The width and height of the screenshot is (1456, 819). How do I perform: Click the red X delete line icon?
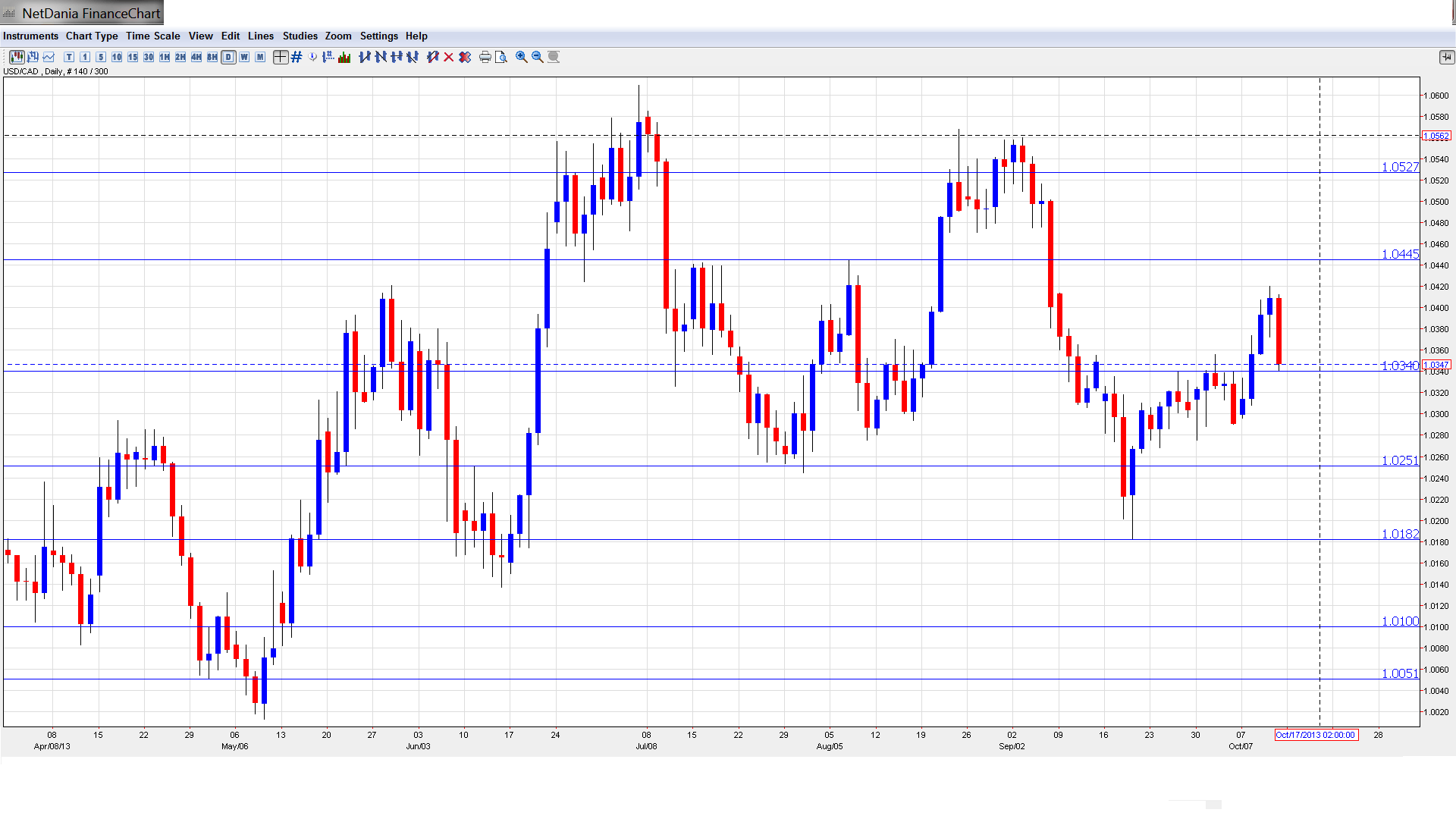click(448, 57)
